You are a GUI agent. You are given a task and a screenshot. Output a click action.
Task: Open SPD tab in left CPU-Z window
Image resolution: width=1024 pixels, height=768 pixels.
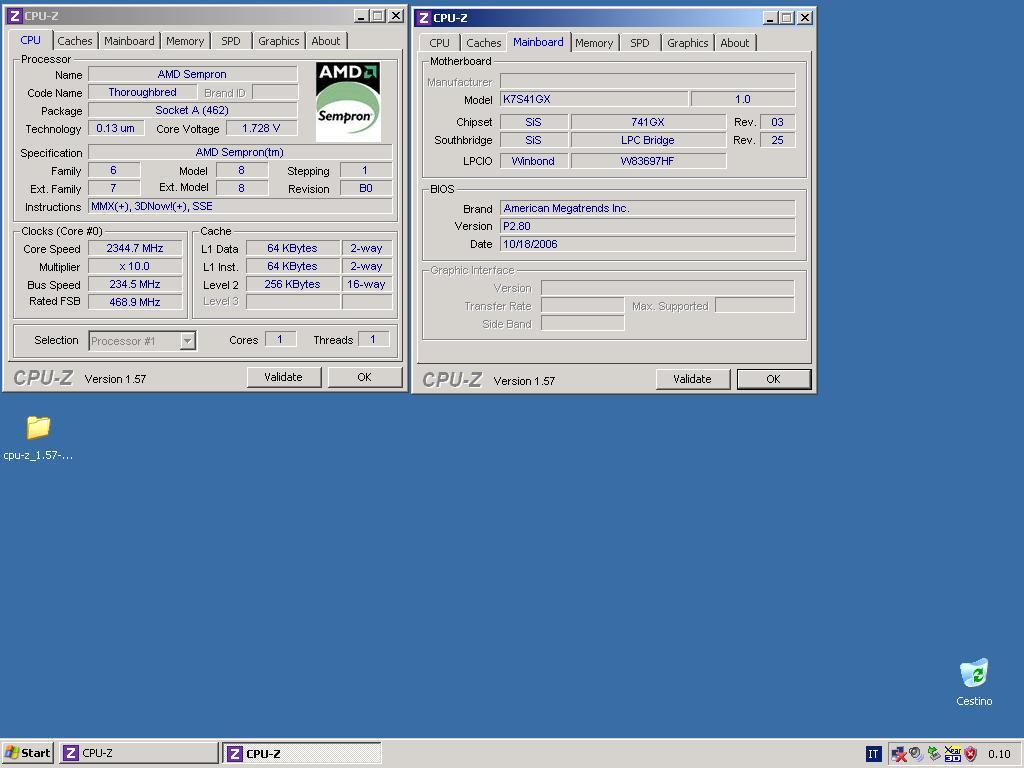pyautogui.click(x=231, y=40)
